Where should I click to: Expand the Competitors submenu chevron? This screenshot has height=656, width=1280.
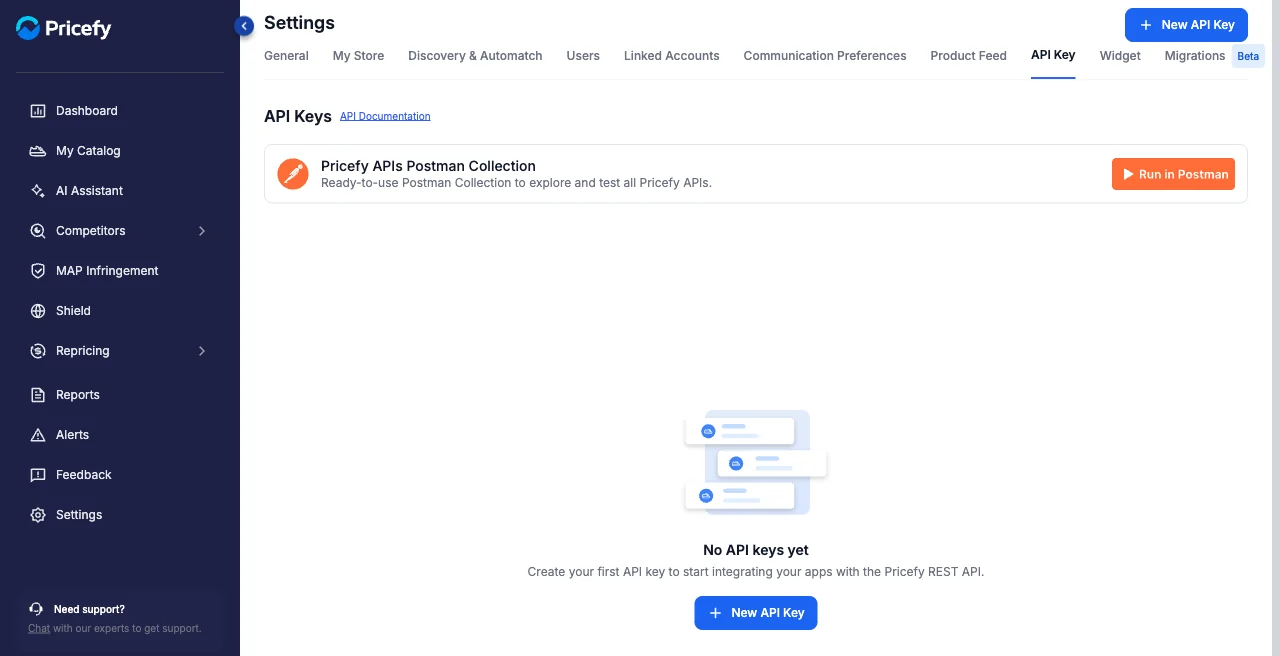pos(202,231)
